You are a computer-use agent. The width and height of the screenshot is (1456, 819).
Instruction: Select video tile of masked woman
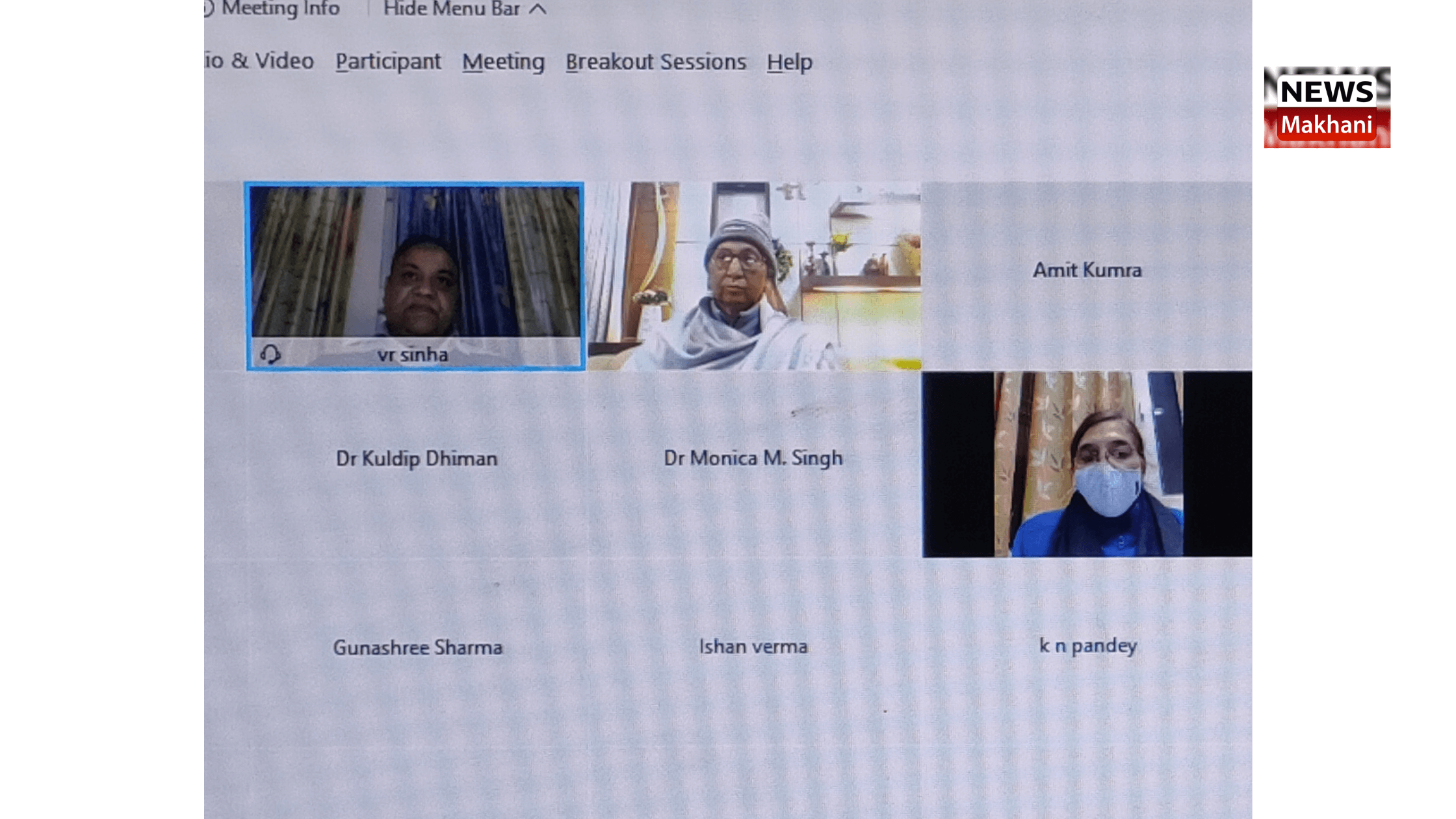pos(1087,464)
